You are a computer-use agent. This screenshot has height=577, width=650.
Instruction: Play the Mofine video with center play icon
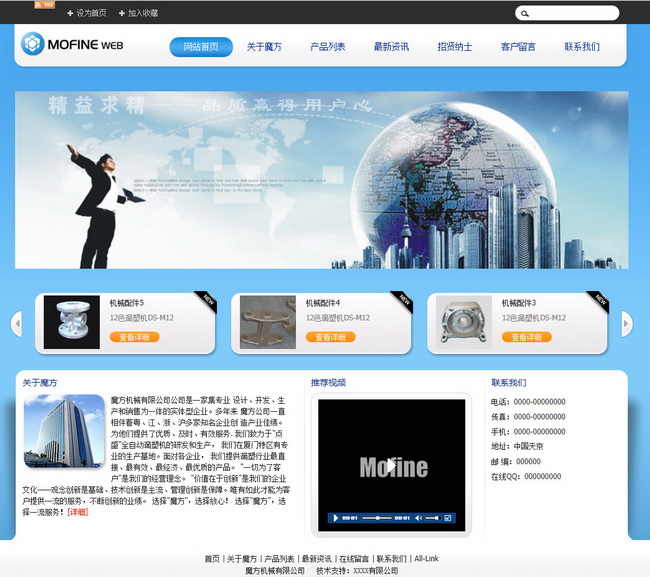coord(391,466)
